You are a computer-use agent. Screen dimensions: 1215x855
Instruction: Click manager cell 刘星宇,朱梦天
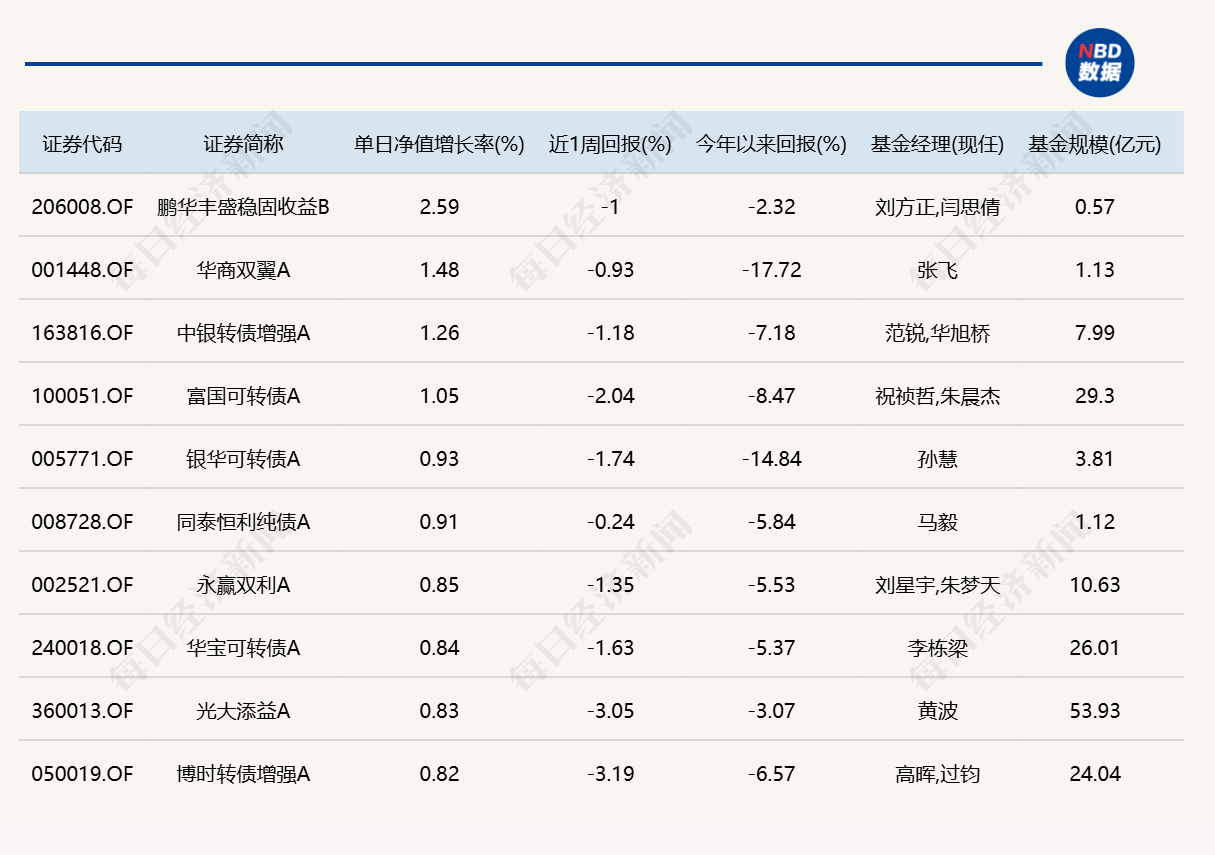[937, 585]
